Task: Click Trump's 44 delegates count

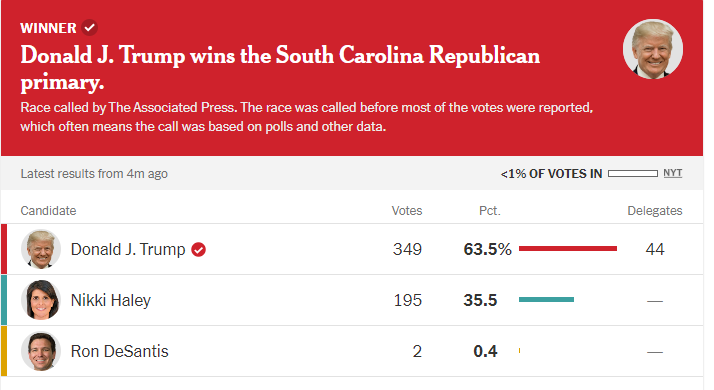Action: 655,249
